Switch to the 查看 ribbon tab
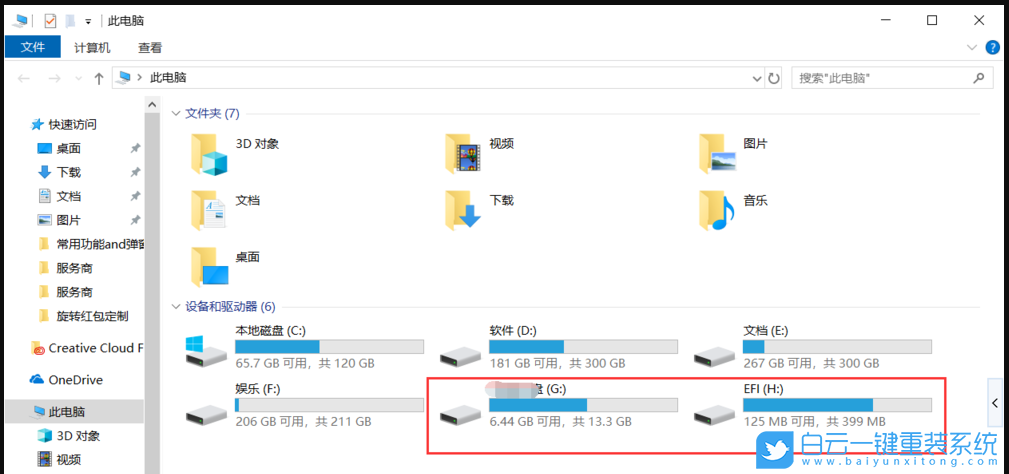1009x474 pixels. click(x=150, y=47)
